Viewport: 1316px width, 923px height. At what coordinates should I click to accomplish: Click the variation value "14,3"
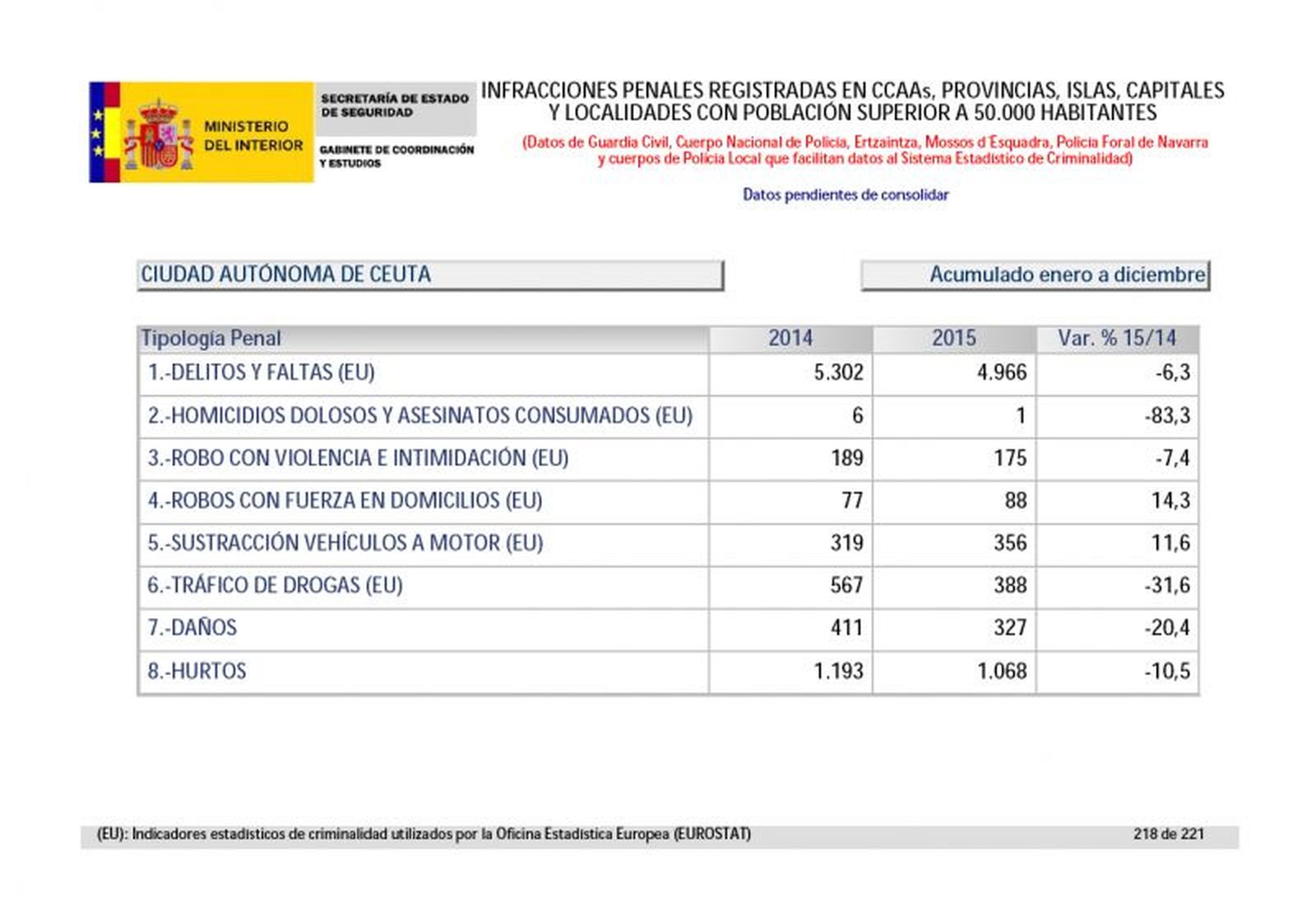pyautogui.click(x=1170, y=501)
